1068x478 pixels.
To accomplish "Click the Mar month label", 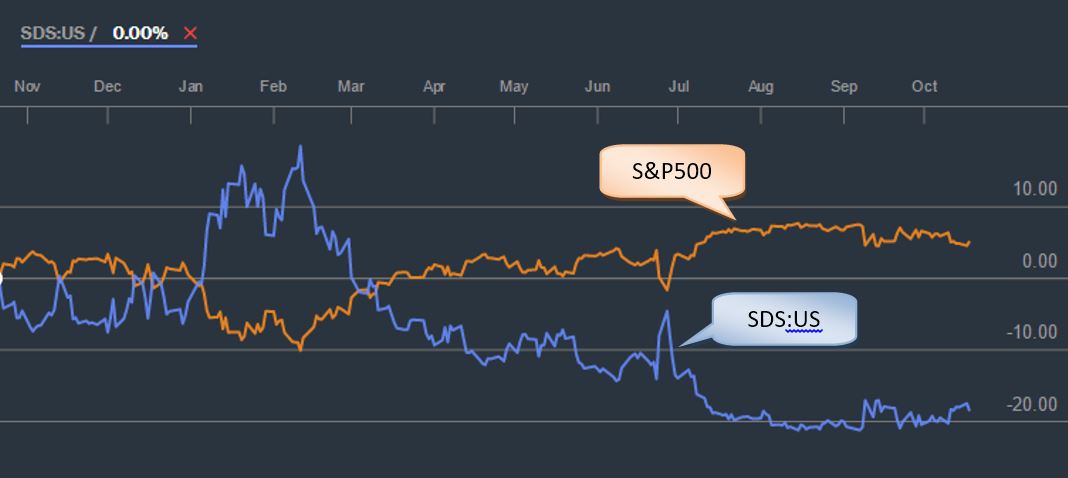I will click(351, 87).
